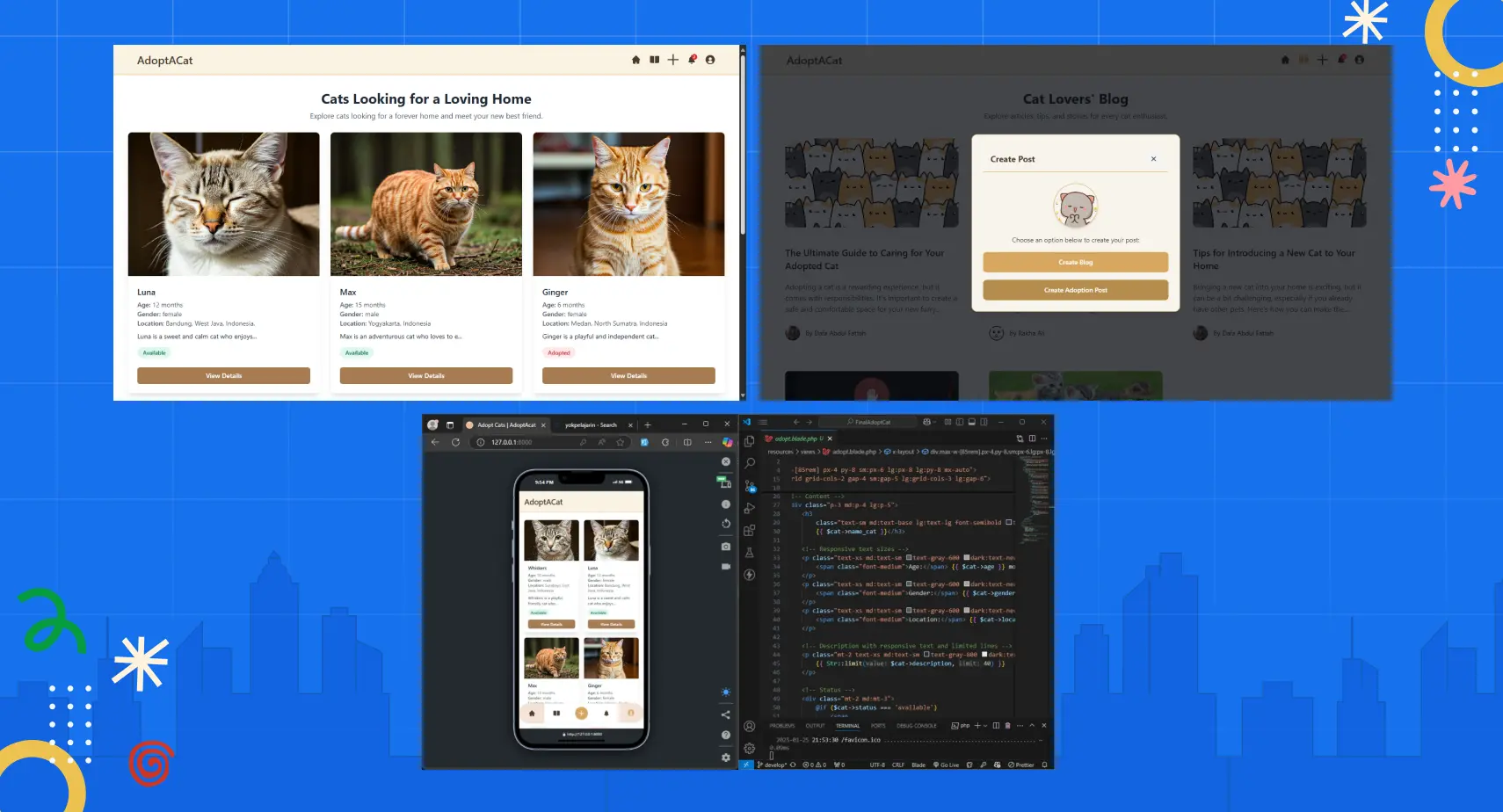Image resolution: width=1503 pixels, height=812 pixels.
Task: Click the cat mascot image in Create Post dialog
Action: 1076,207
